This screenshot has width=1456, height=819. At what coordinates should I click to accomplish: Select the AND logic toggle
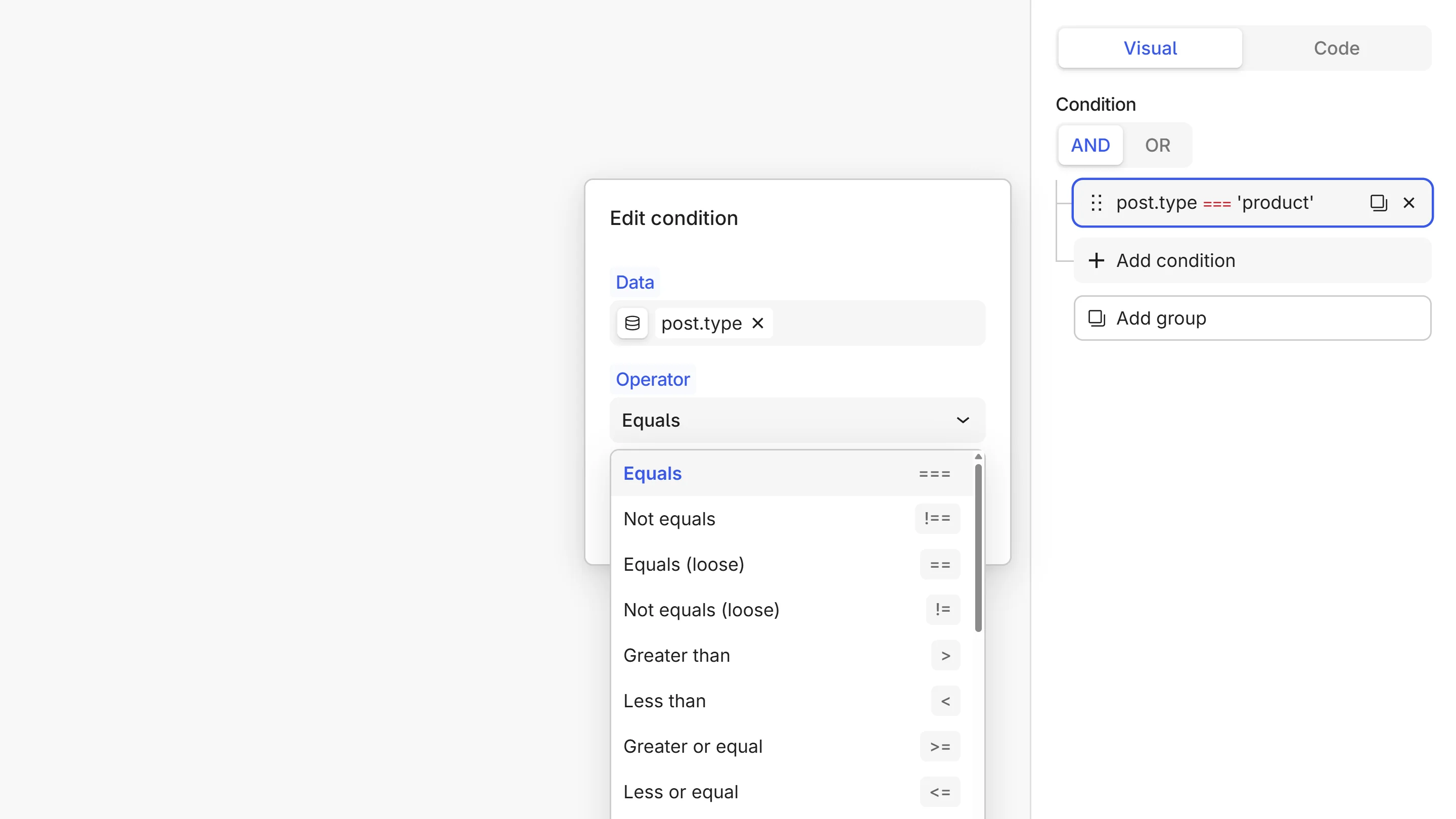(x=1090, y=145)
